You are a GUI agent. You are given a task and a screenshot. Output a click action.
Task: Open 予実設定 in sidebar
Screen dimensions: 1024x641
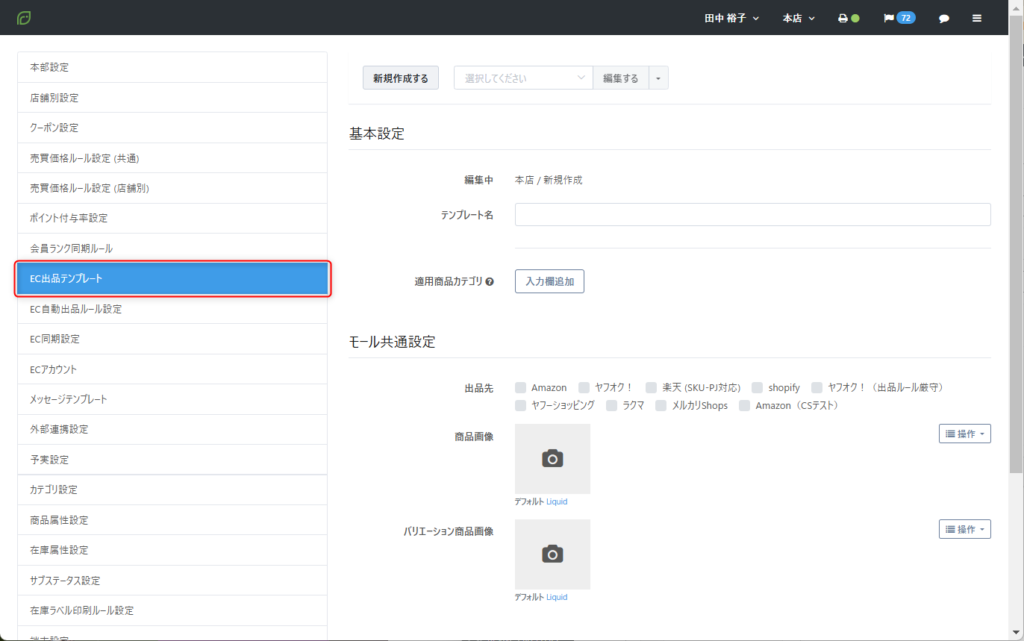172,460
